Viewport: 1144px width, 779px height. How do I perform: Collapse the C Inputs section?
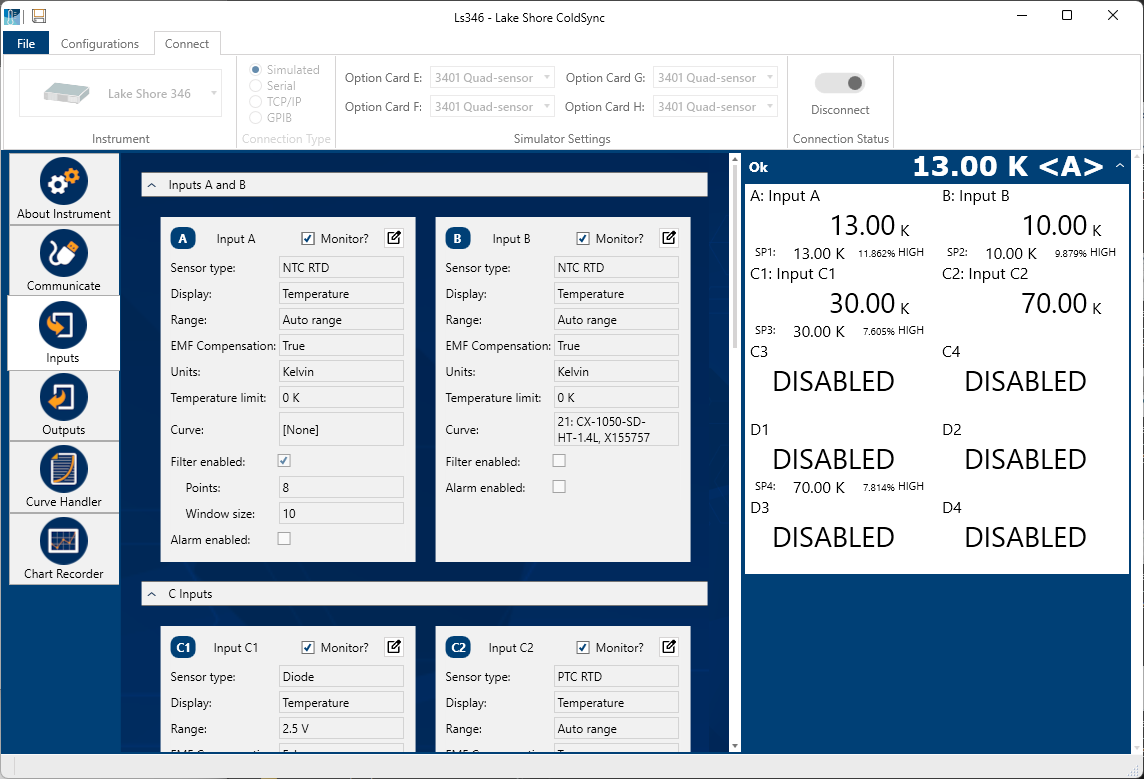(151, 594)
